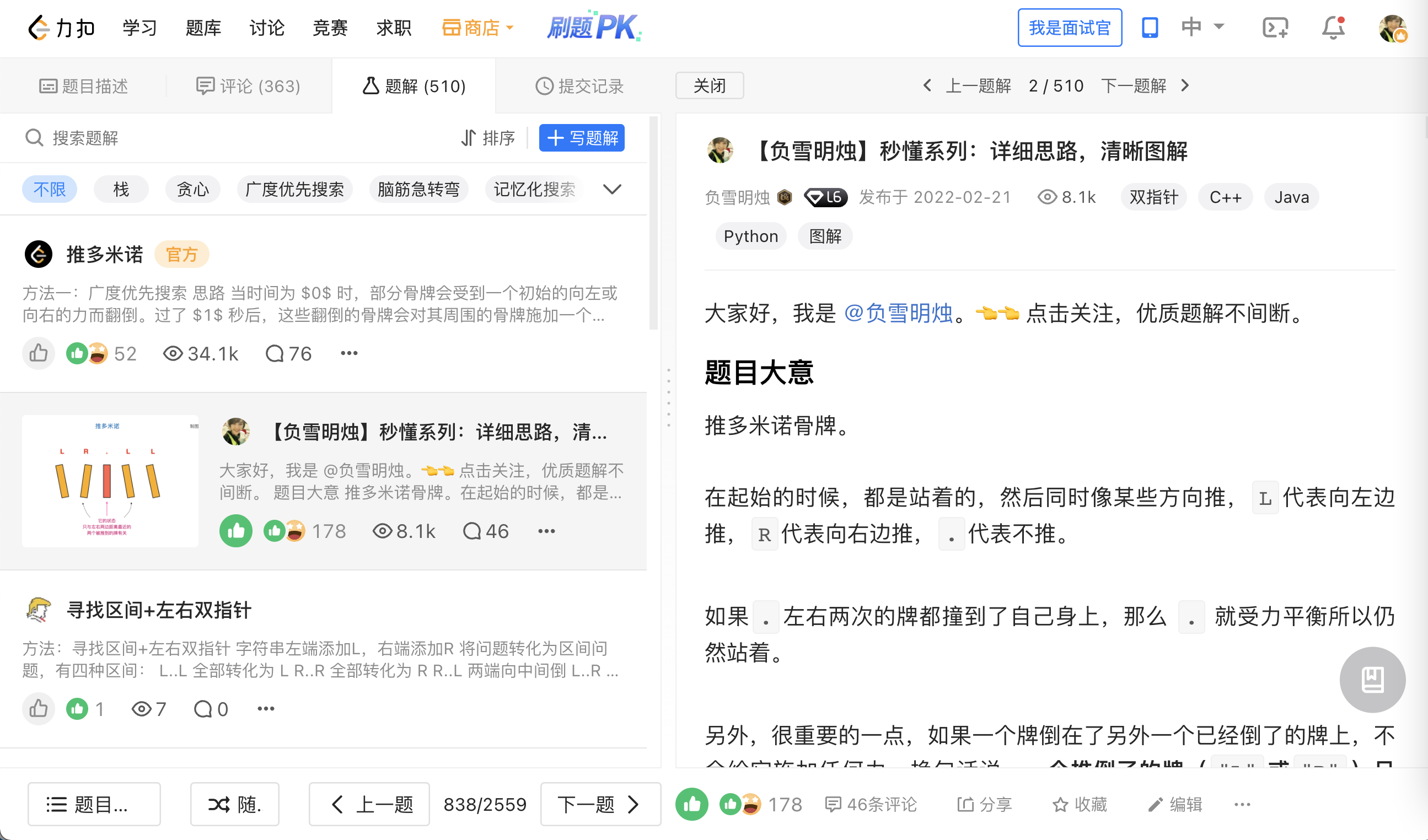
Task: Open the playground terminal icon in header
Action: click(1275, 28)
